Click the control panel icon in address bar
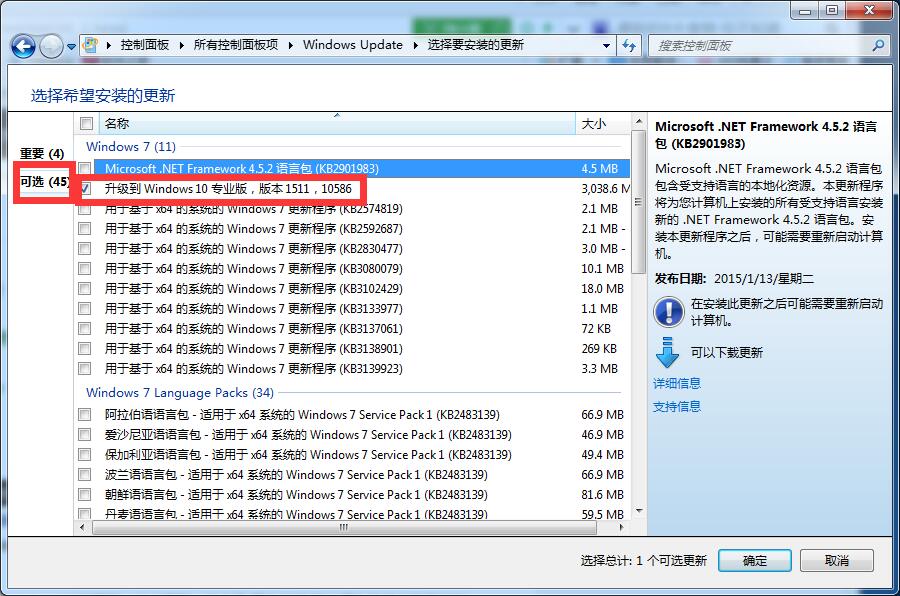The image size is (900, 596). point(93,45)
